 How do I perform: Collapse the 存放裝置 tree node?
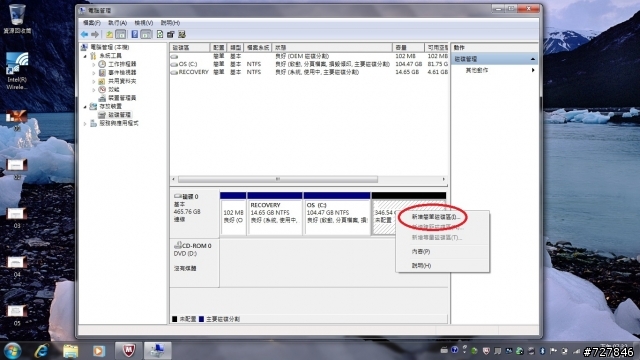pos(85,107)
